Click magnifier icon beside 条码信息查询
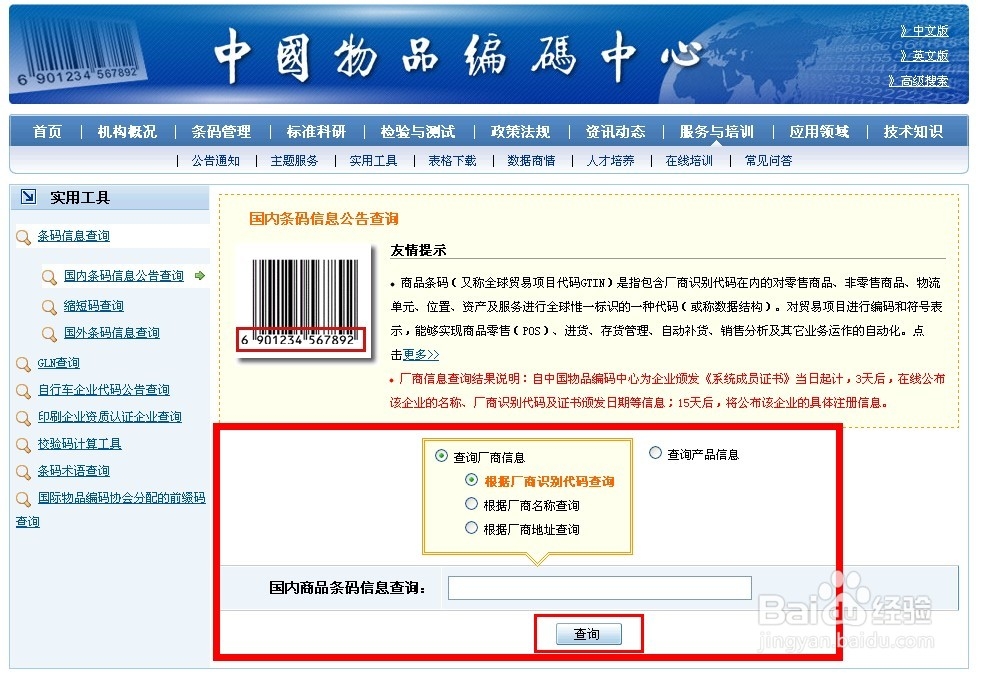Viewport: 987px width, 675px height. (23, 237)
